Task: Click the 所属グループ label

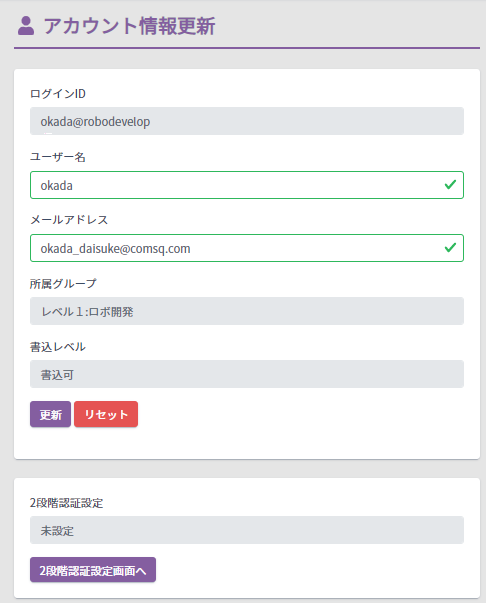Action: (x=63, y=284)
